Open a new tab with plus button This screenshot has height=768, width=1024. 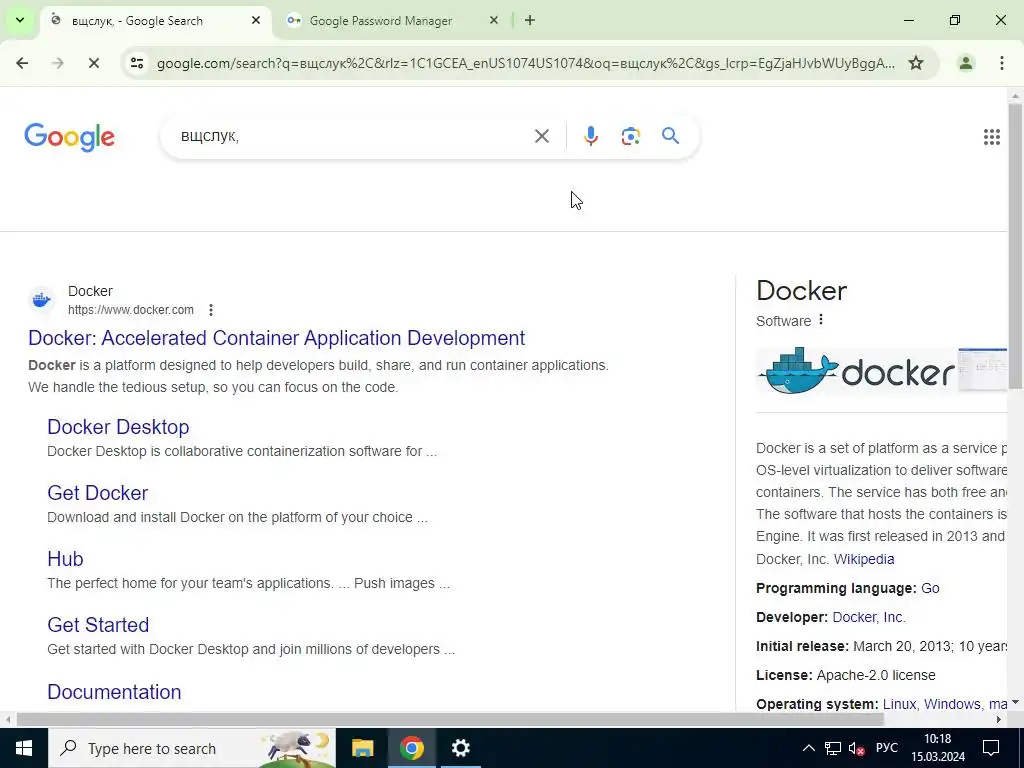(x=530, y=20)
